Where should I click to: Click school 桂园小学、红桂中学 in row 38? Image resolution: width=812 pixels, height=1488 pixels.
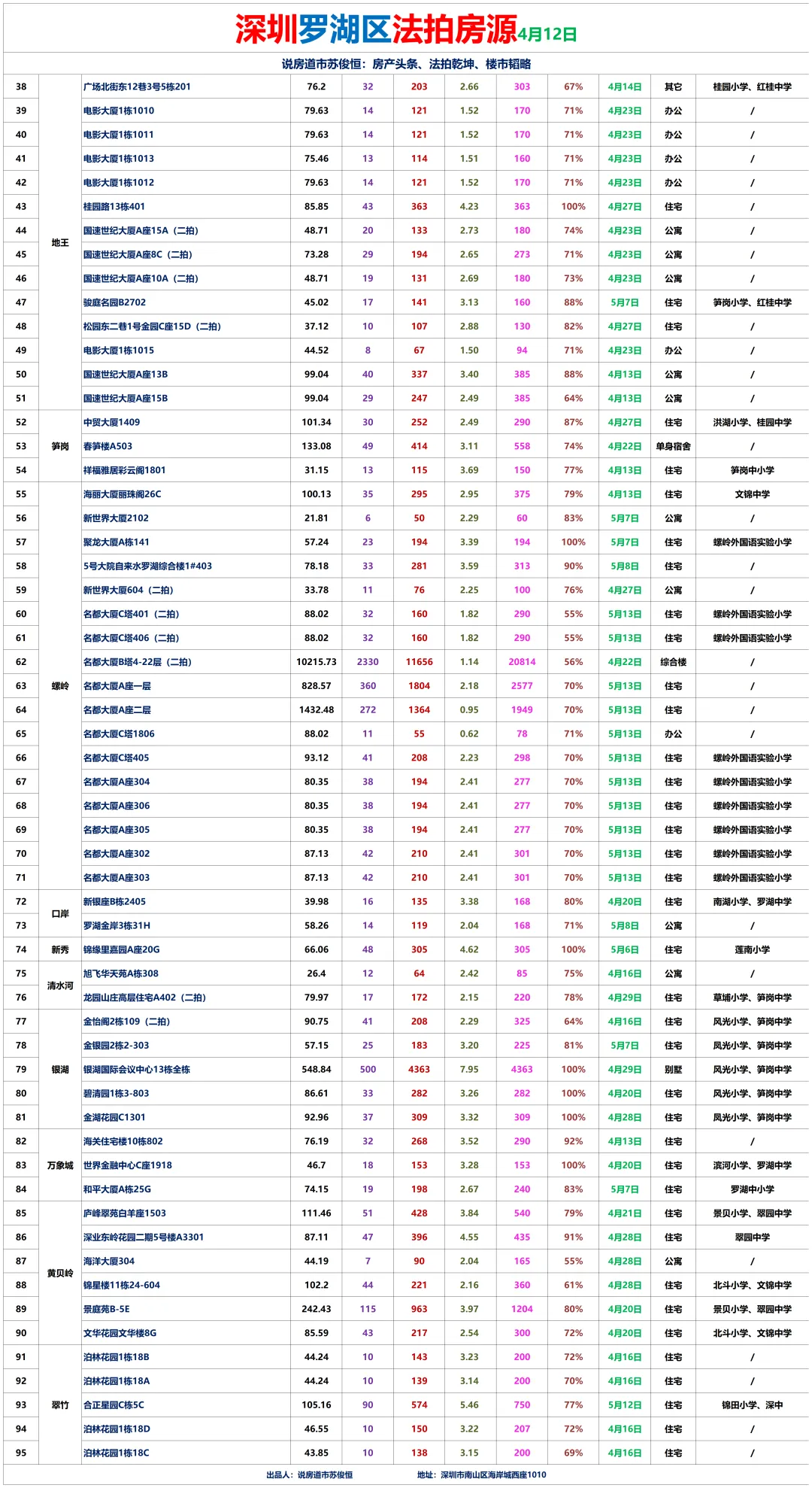point(753,87)
